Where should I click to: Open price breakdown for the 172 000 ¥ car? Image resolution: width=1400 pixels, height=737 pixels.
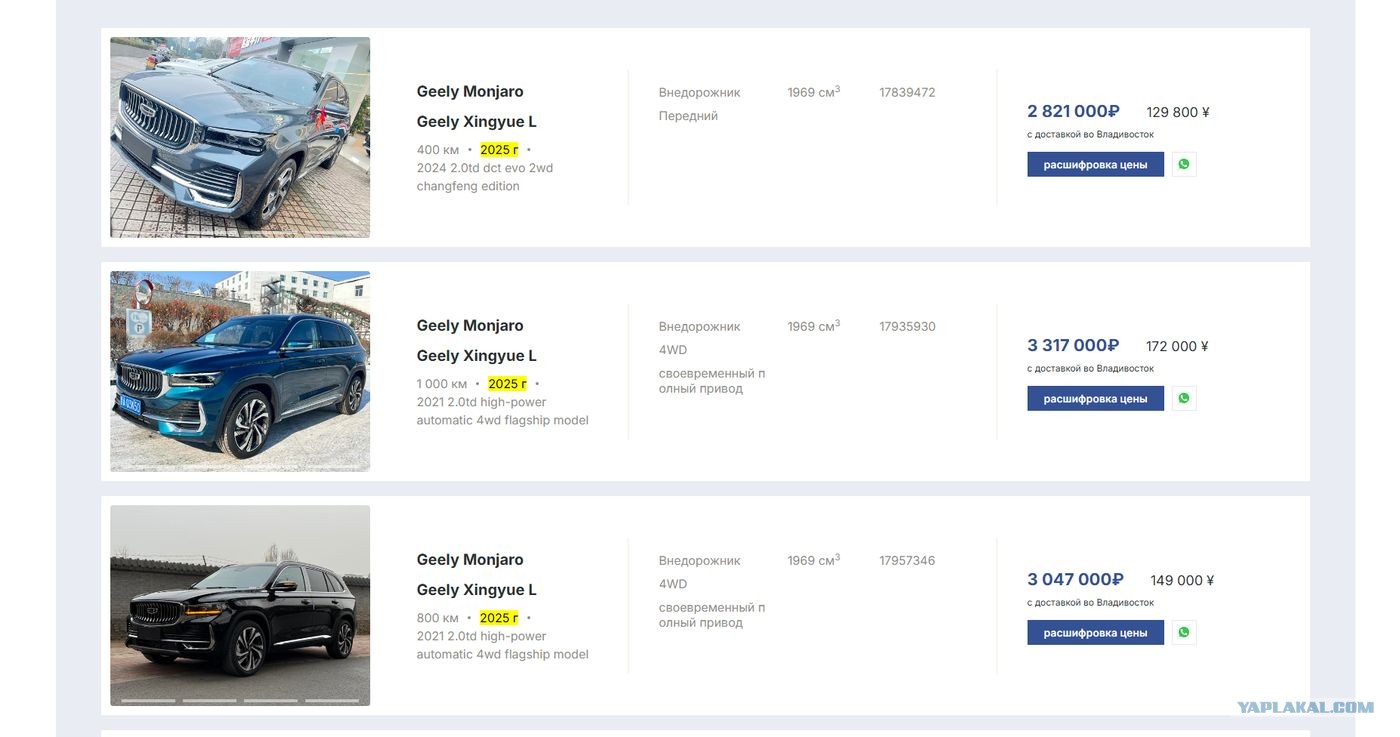[1095, 398]
